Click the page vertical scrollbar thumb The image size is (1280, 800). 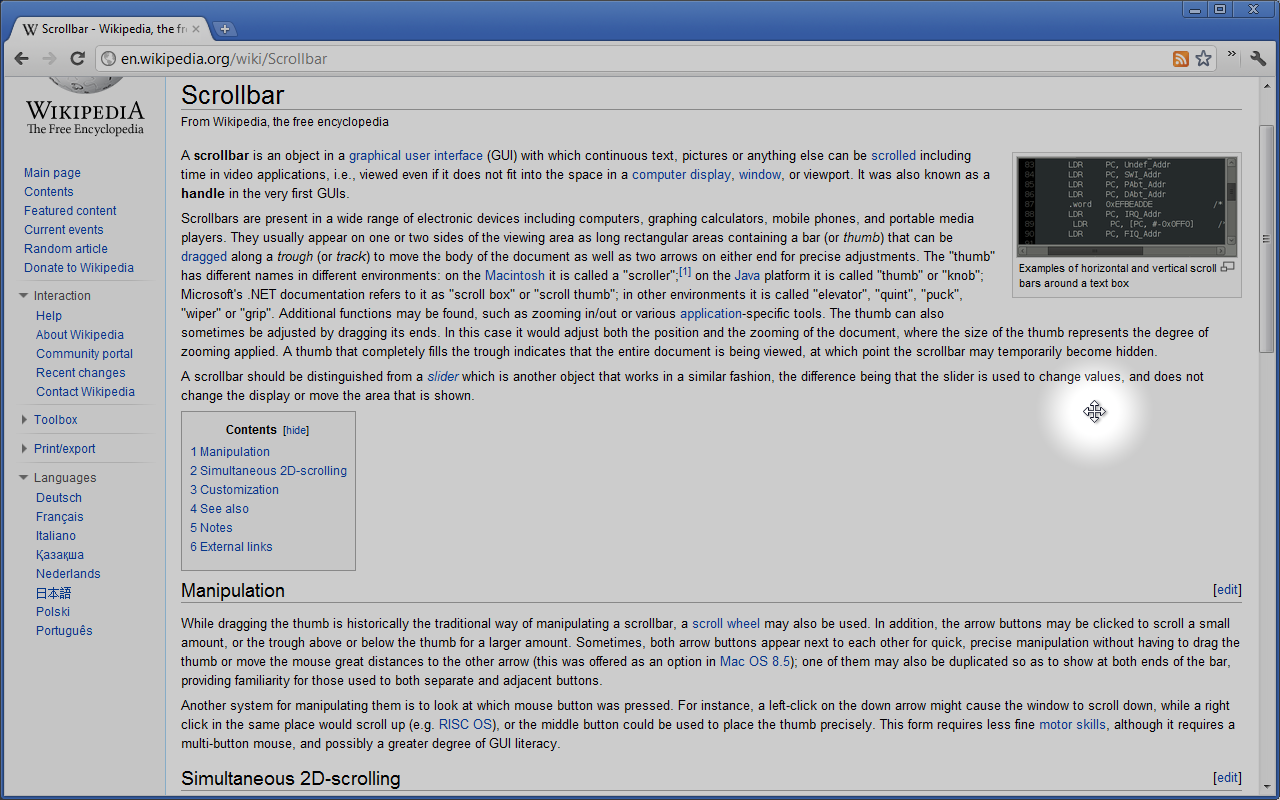coord(1266,238)
